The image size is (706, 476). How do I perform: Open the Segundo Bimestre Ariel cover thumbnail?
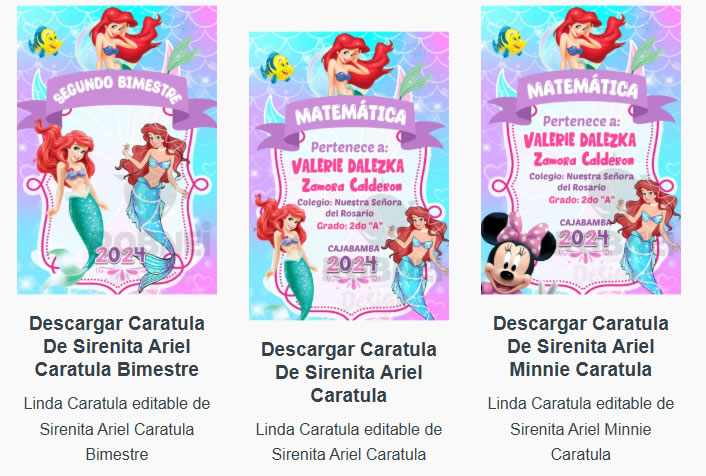pyautogui.click(x=117, y=150)
